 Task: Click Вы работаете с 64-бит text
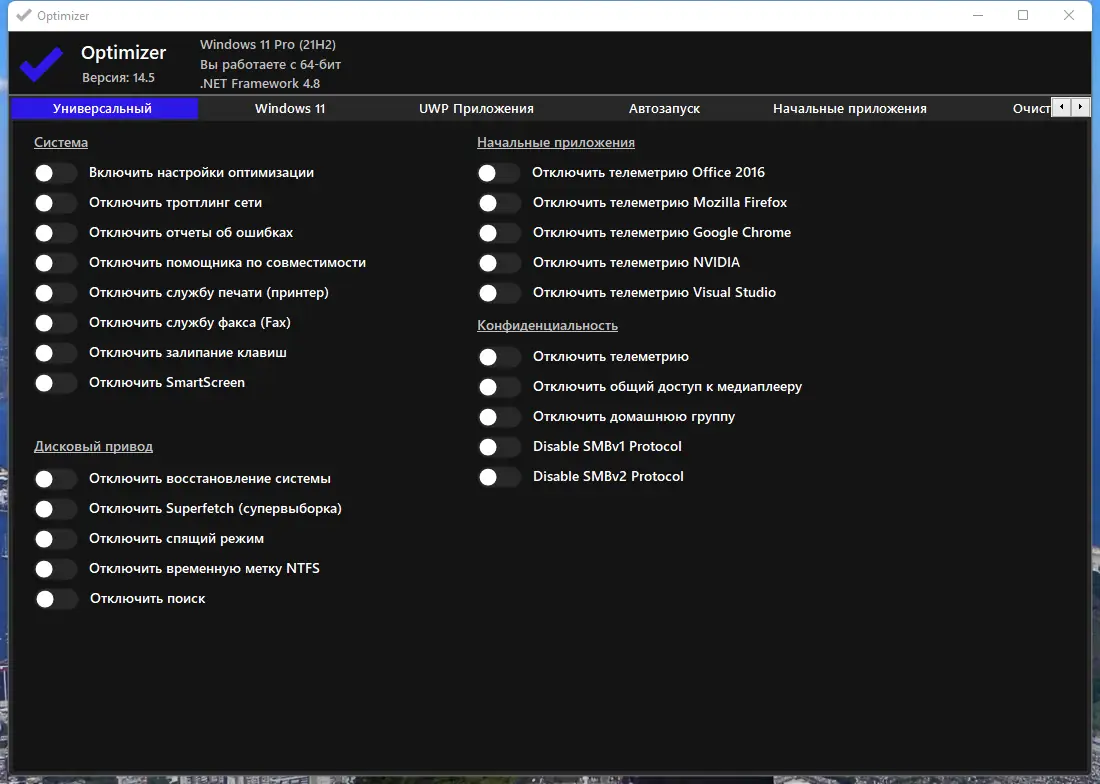coord(271,64)
